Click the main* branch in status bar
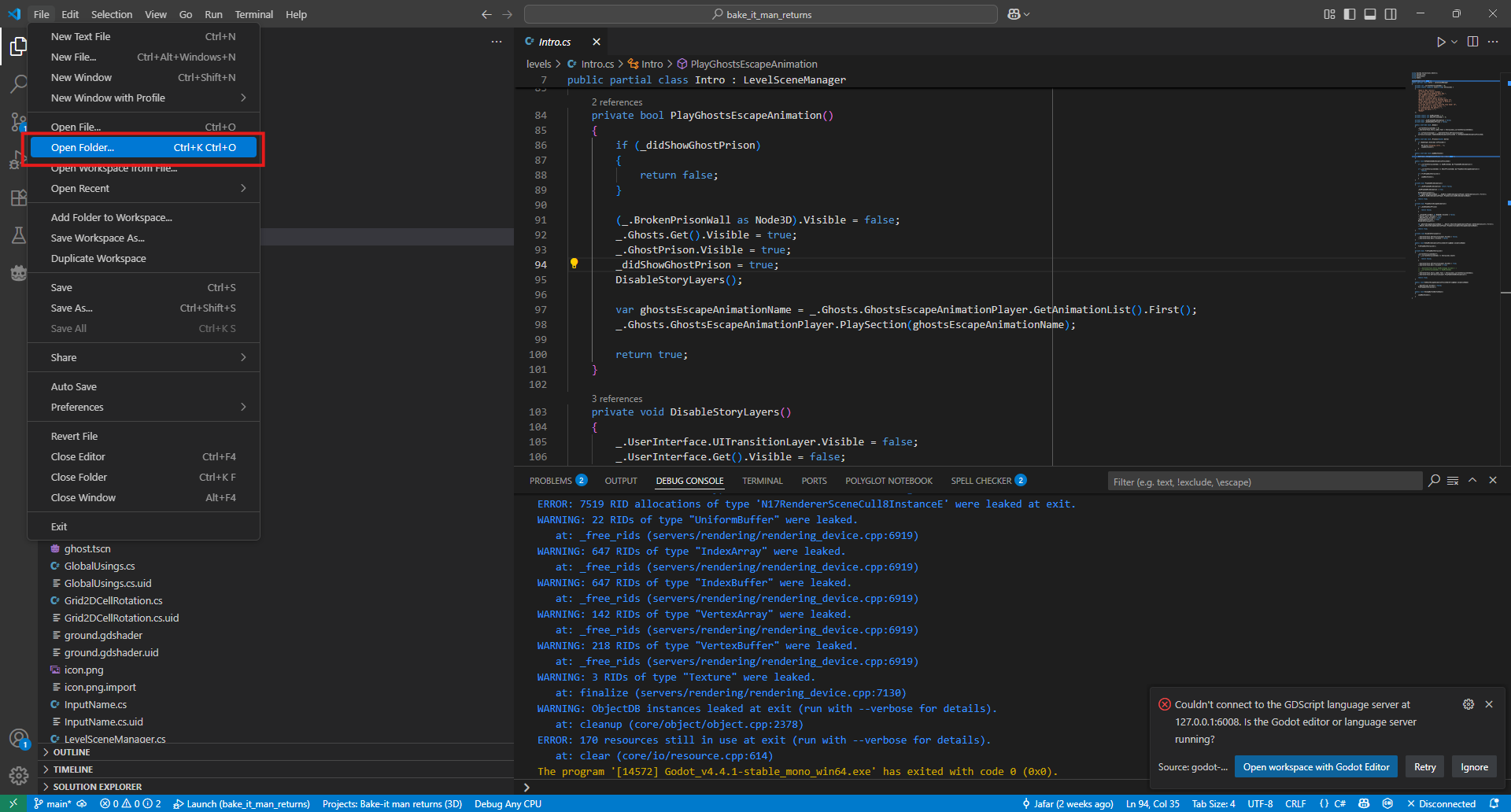The height and width of the screenshot is (812, 1511). tap(52, 803)
